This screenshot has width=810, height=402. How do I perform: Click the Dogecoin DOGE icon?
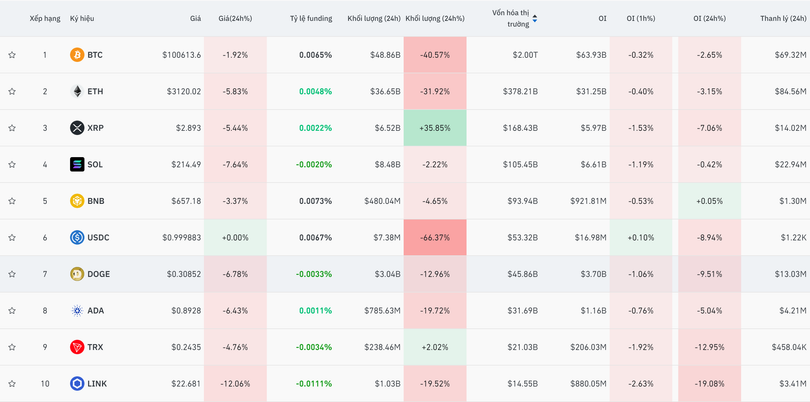tap(77, 274)
